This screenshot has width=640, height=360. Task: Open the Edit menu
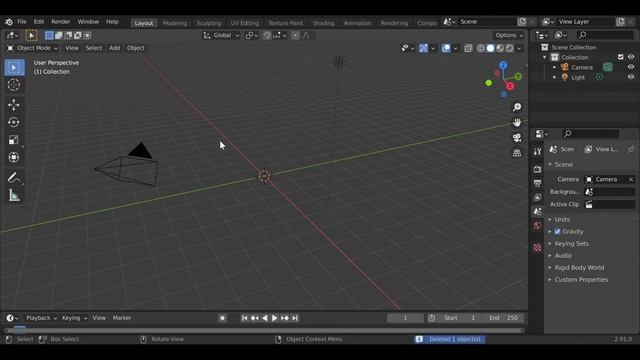(x=39, y=22)
